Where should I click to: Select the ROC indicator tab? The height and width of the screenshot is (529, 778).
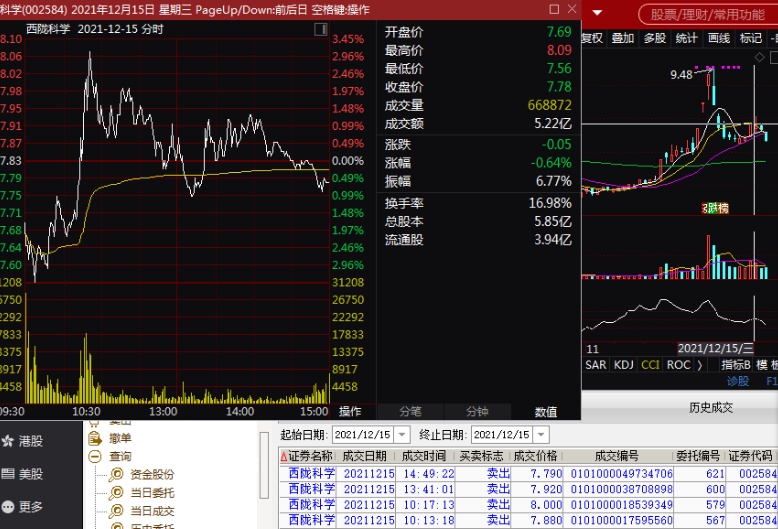[x=678, y=365]
